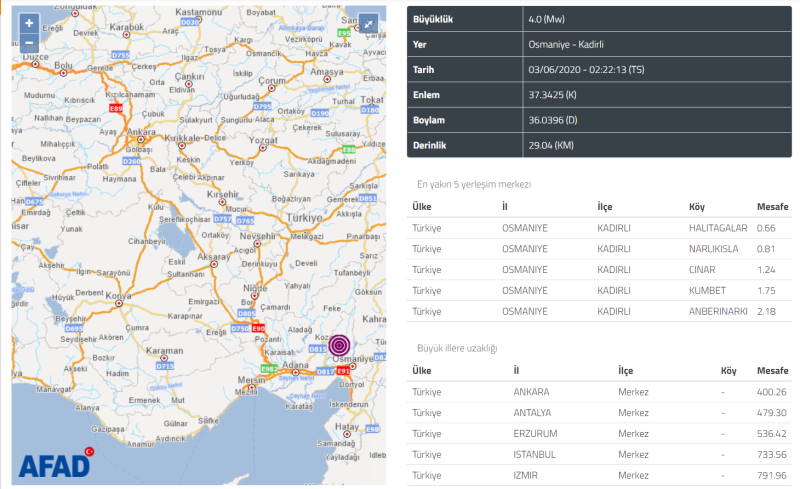The width and height of the screenshot is (800, 489).
Task: Click the red E89 road shield
Action: click(x=116, y=108)
